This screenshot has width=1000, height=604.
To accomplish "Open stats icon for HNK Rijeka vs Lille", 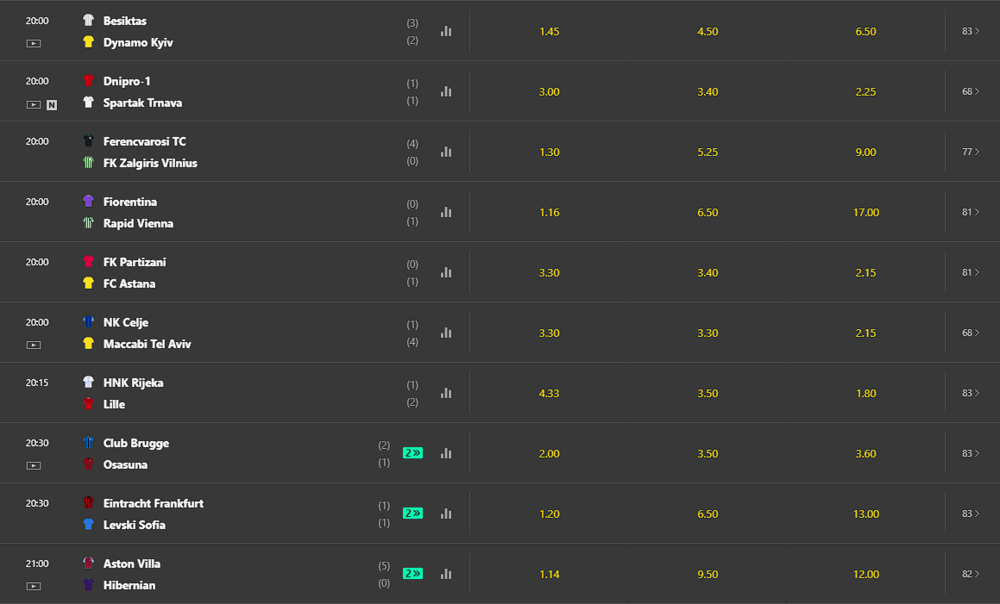I will point(446,393).
